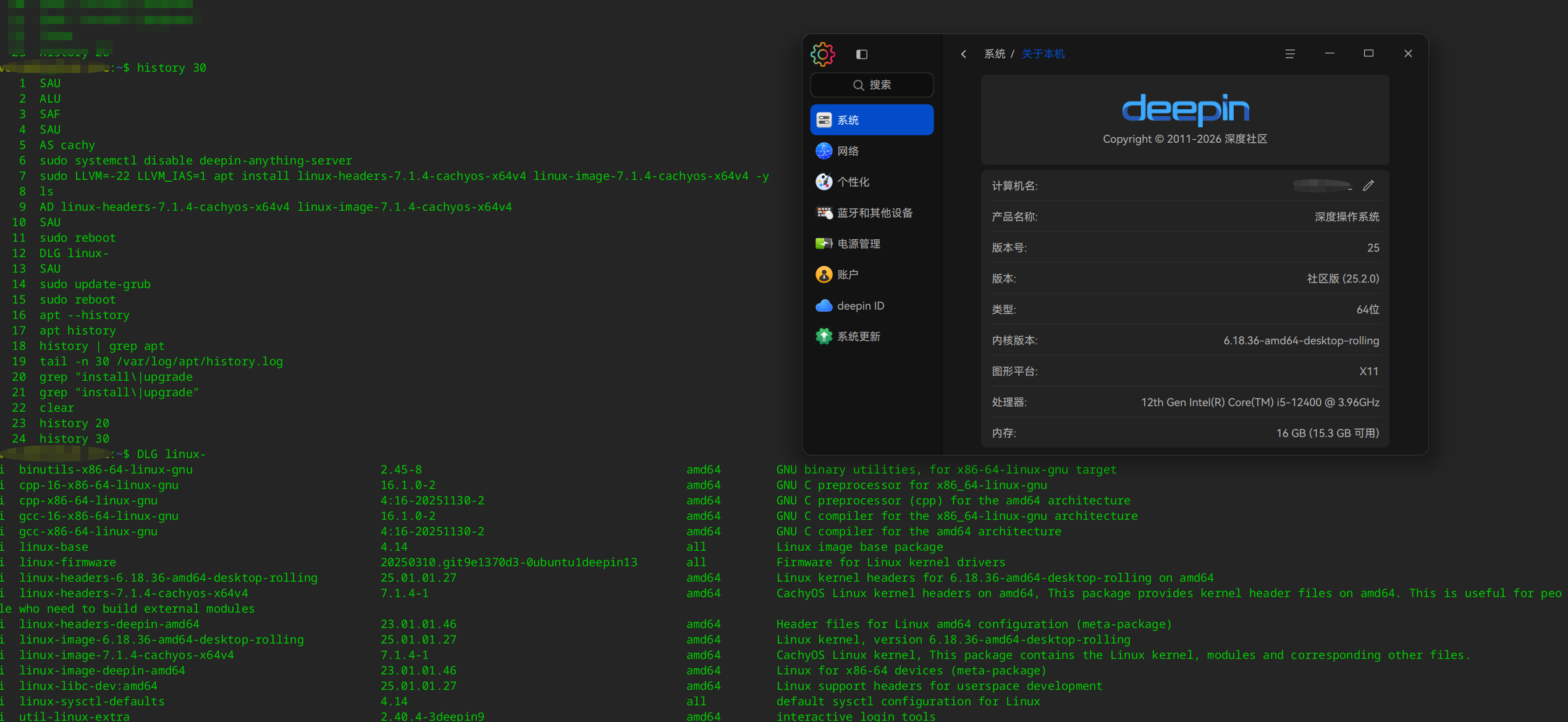This screenshot has height=722, width=1568.
Task: Open 账户 account settings
Action: pos(872,274)
